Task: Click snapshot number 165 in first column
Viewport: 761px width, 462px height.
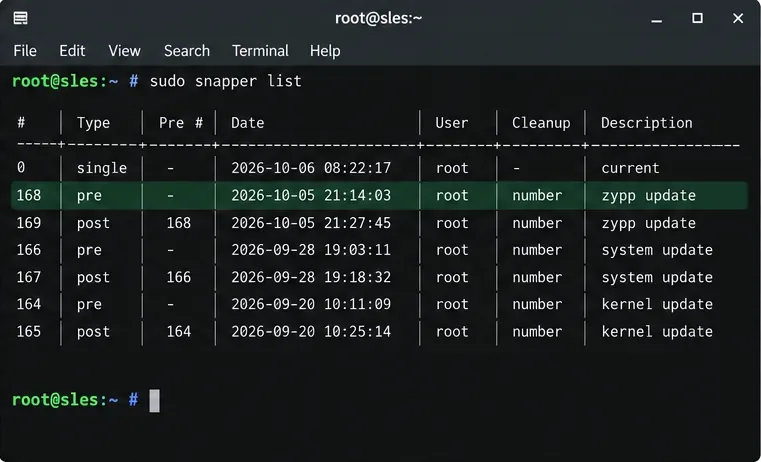Action: [29, 332]
